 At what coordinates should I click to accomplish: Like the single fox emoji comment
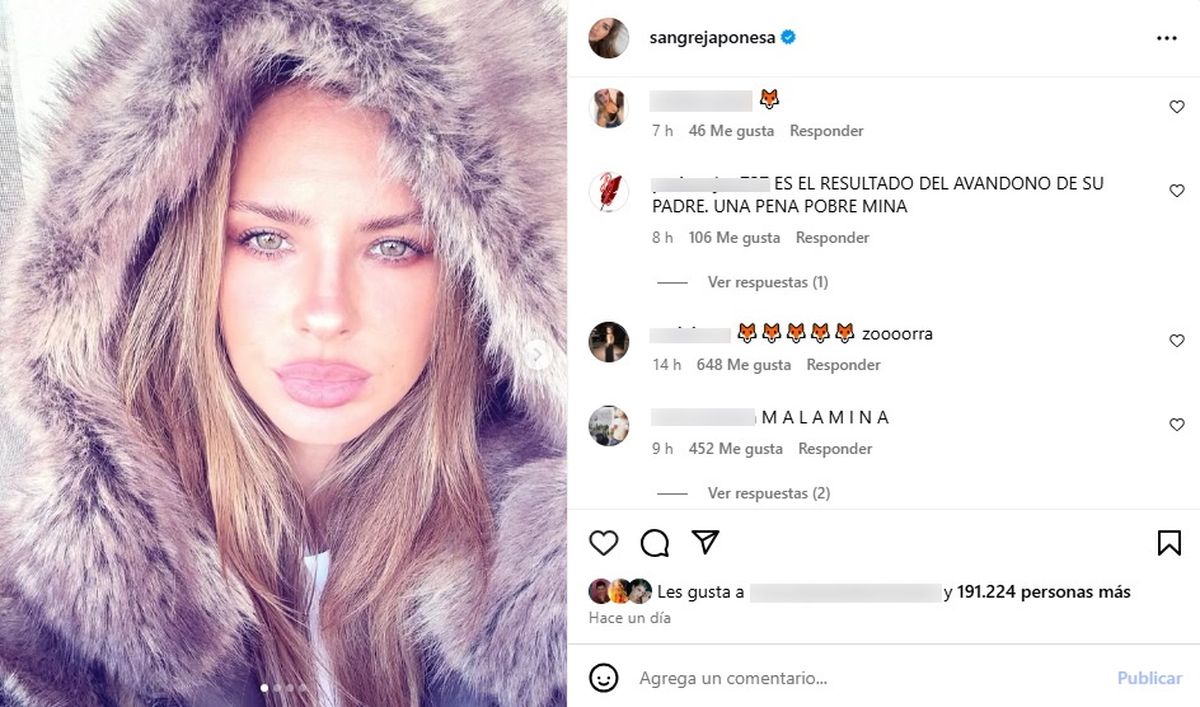1177,107
